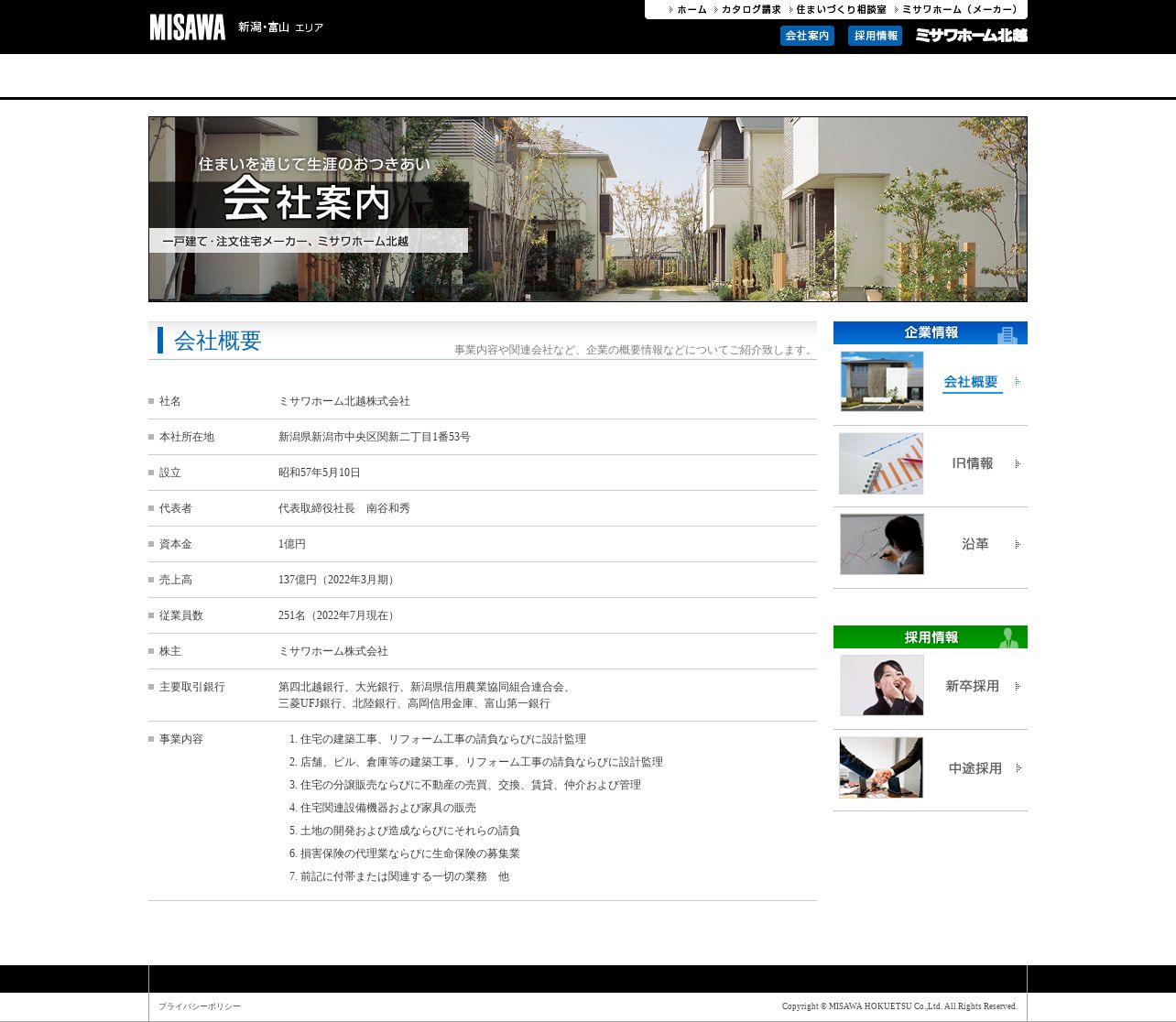Click the 中途採用 handshake thumbnail
Viewport: 1176px width, 1022px height.
point(881,767)
